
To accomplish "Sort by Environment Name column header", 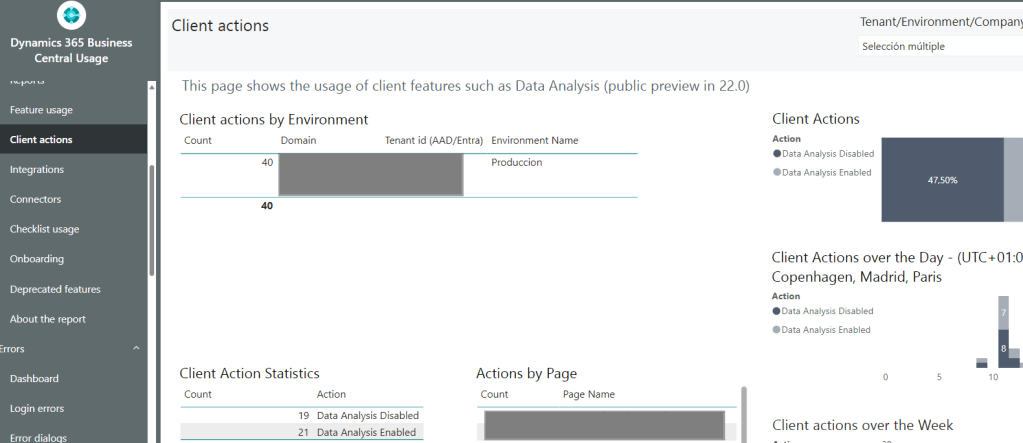I will pyautogui.click(x=535, y=141).
